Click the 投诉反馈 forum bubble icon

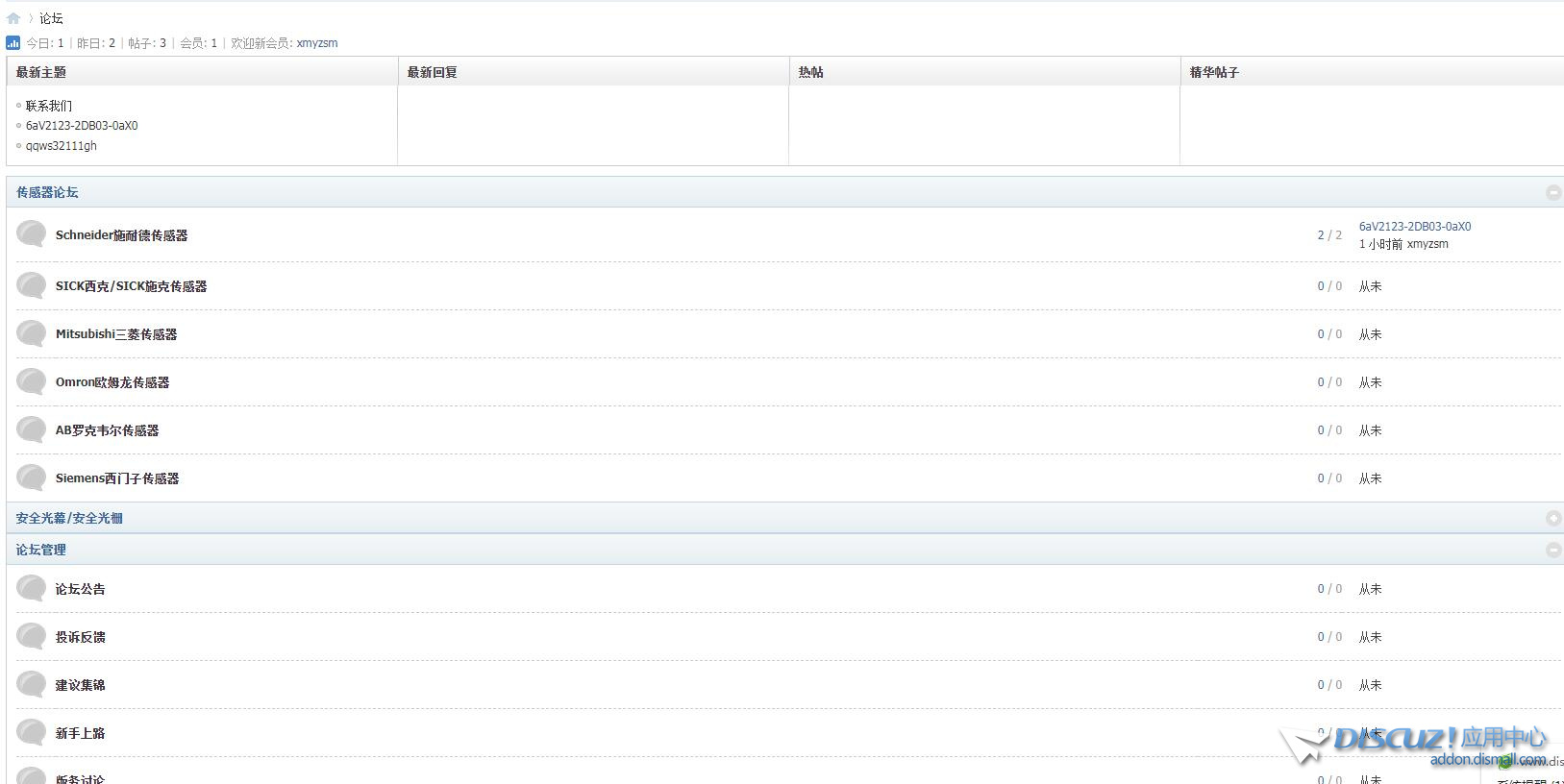(32, 636)
